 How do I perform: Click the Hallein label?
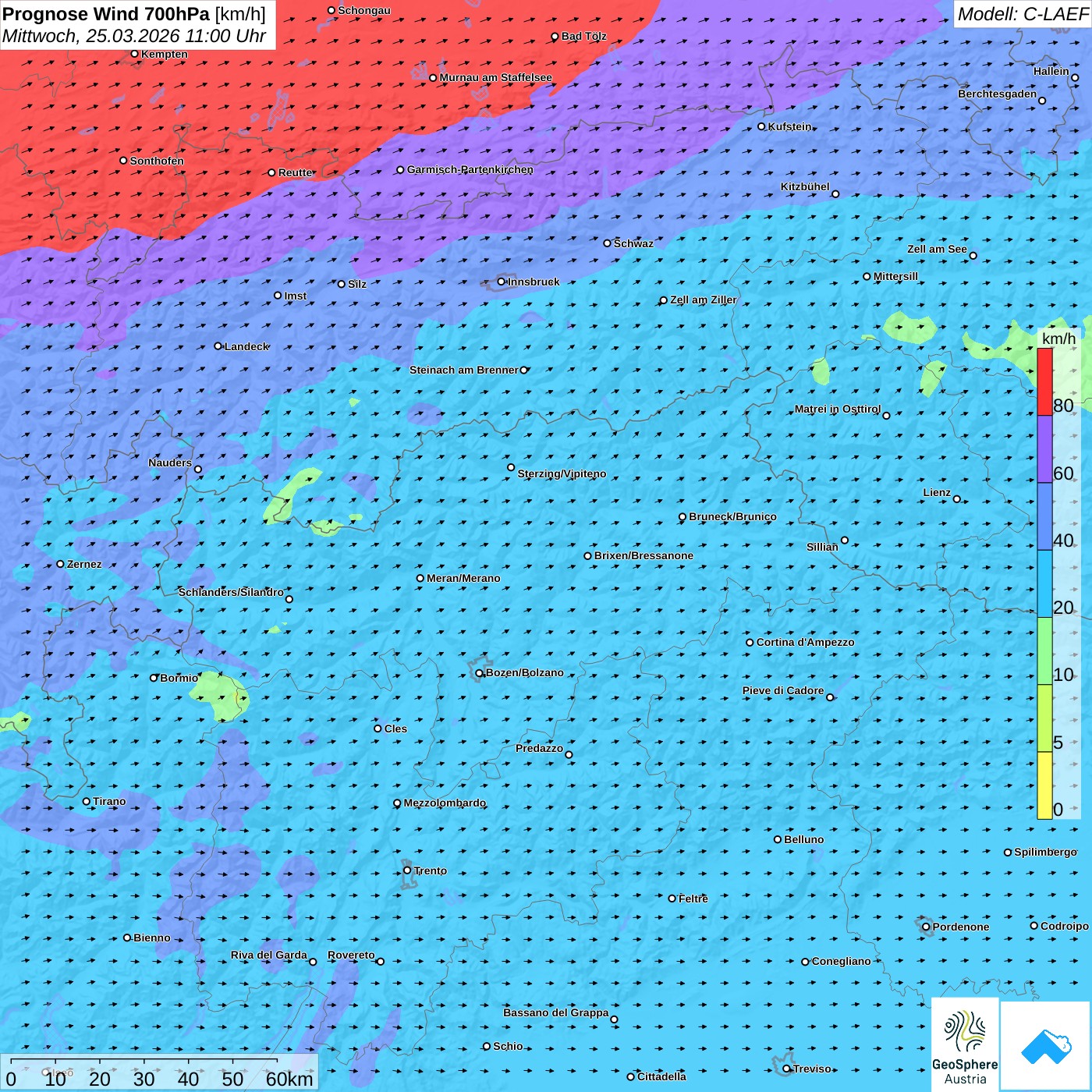[1051, 71]
